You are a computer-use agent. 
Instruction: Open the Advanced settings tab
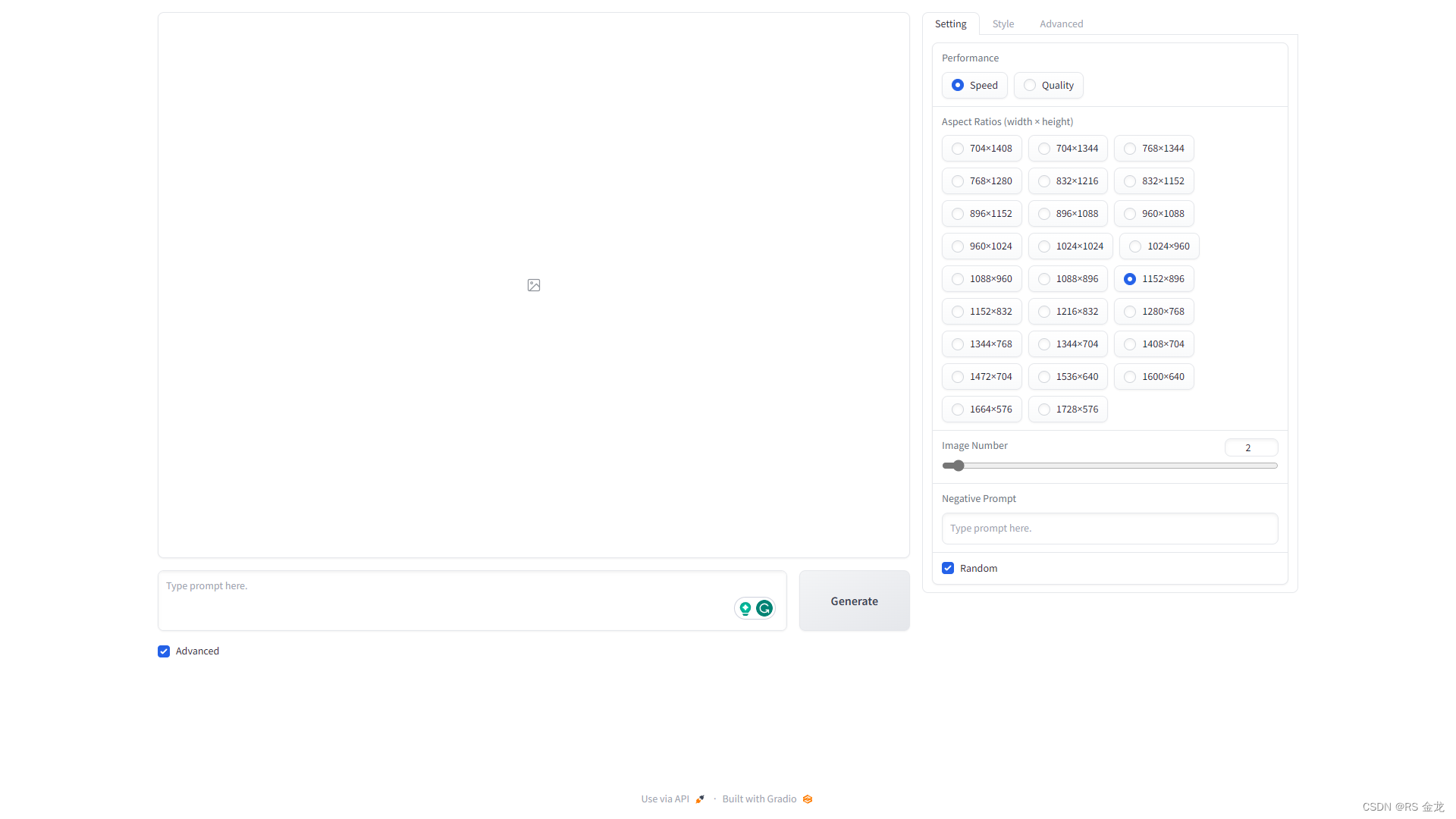[x=1061, y=24]
